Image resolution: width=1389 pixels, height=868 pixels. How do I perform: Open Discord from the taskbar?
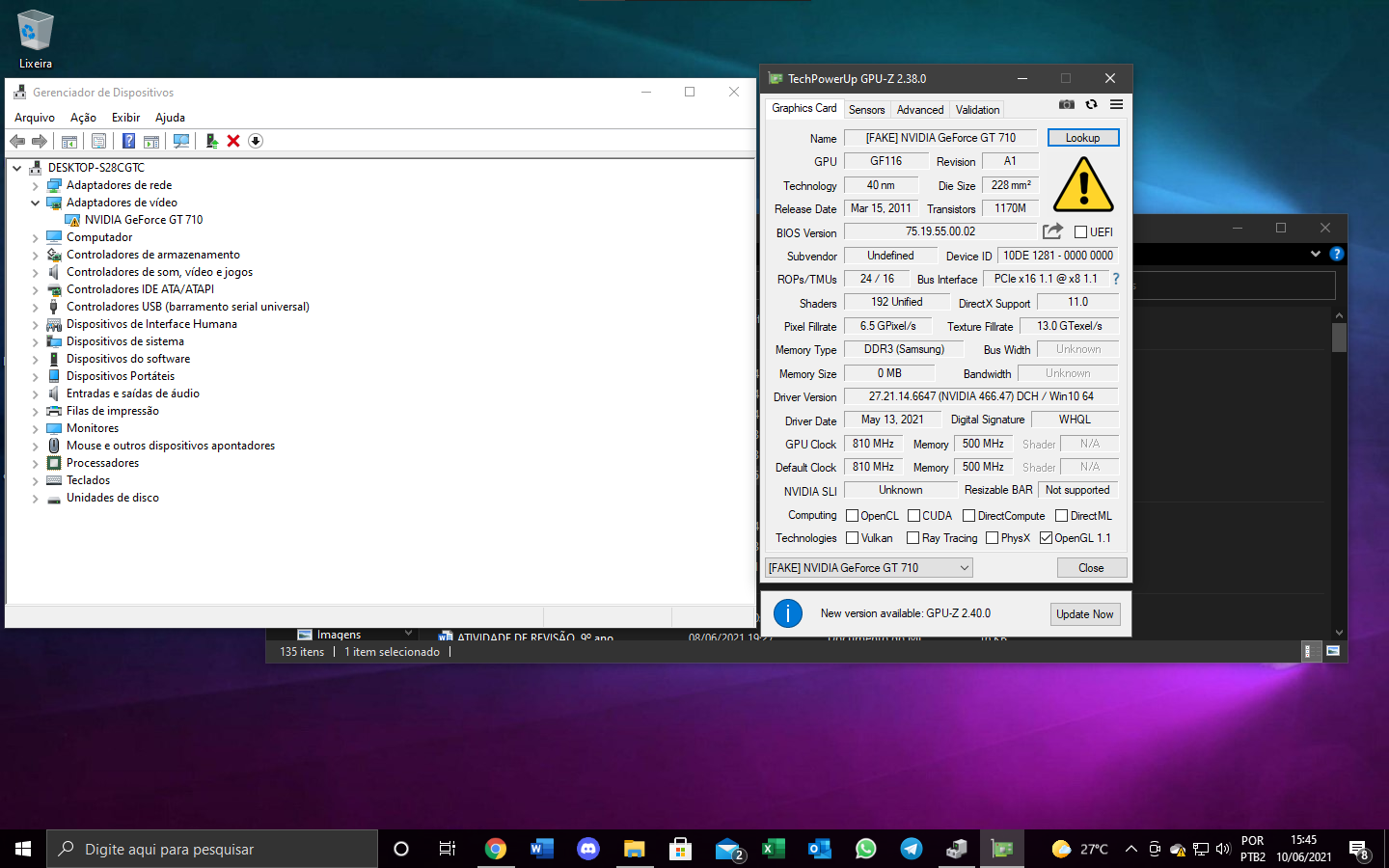point(588,849)
